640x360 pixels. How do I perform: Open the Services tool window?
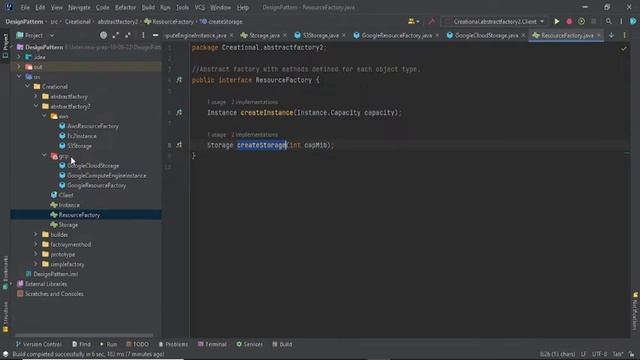click(249, 344)
